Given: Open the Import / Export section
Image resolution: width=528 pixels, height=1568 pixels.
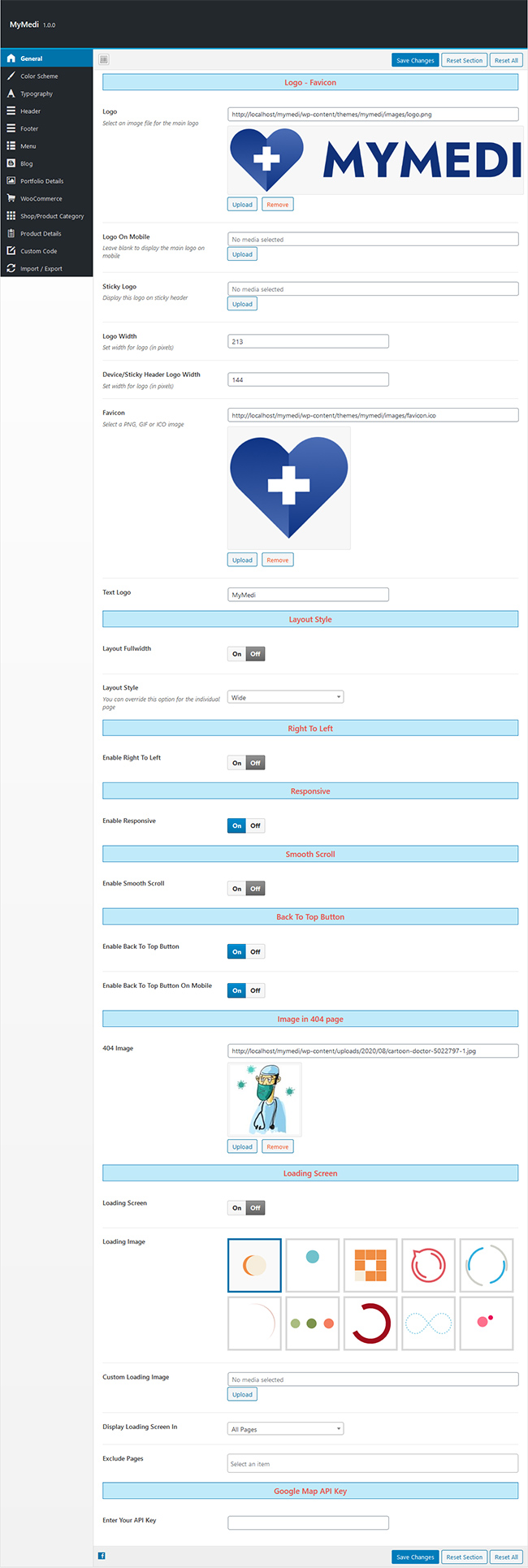Looking at the screenshot, I should (x=46, y=268).
